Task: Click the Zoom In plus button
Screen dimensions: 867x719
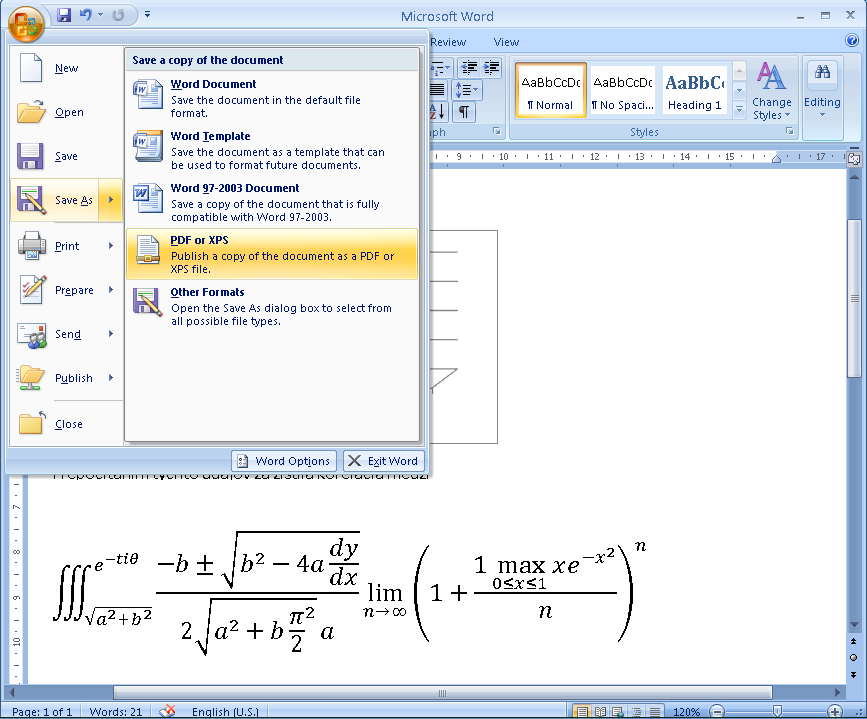Action: 835,711
